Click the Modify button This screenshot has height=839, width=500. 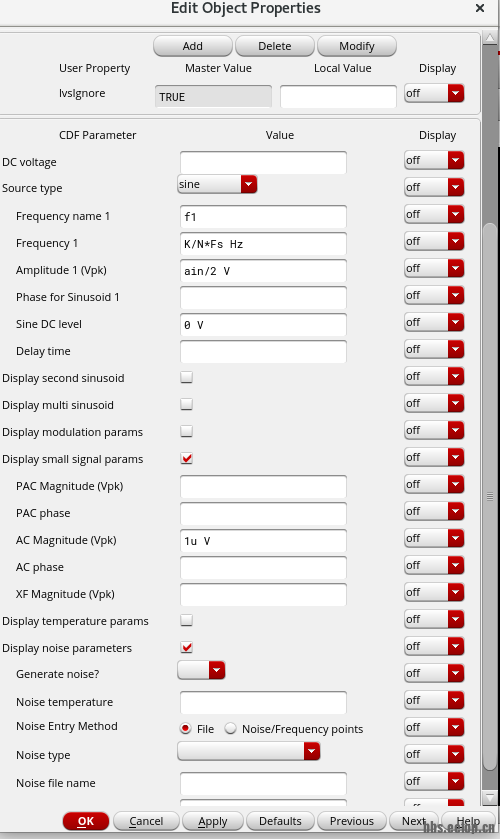click(x=357, y=46)
